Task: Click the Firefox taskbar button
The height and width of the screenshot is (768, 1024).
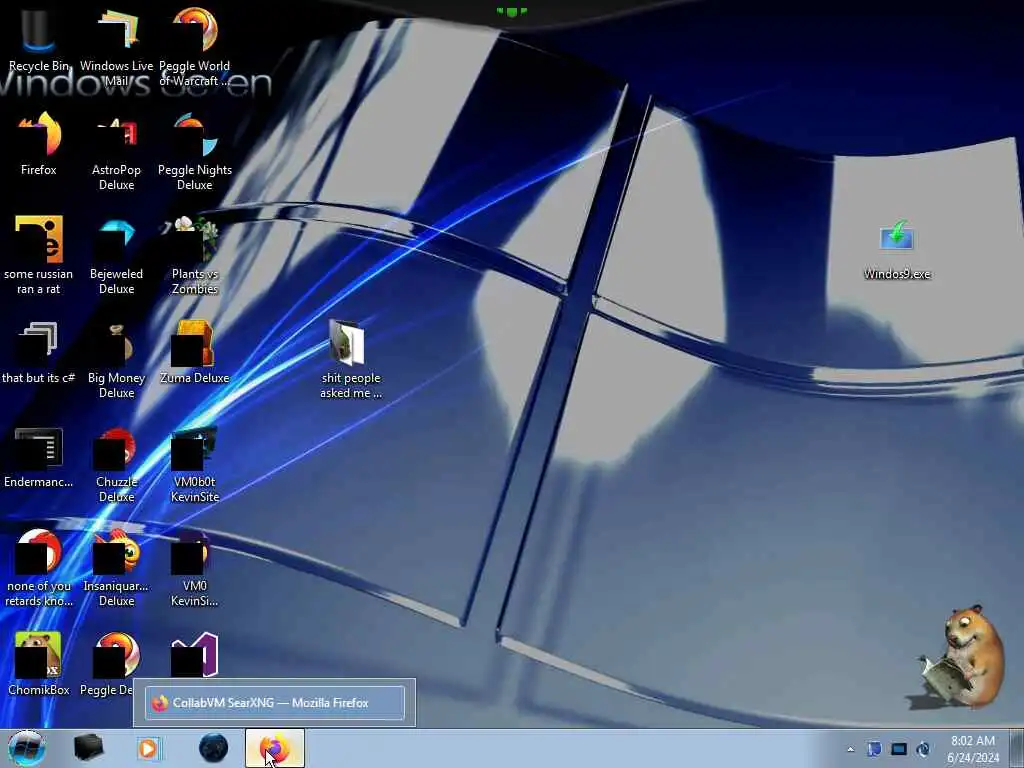Action: click(275, 748)
